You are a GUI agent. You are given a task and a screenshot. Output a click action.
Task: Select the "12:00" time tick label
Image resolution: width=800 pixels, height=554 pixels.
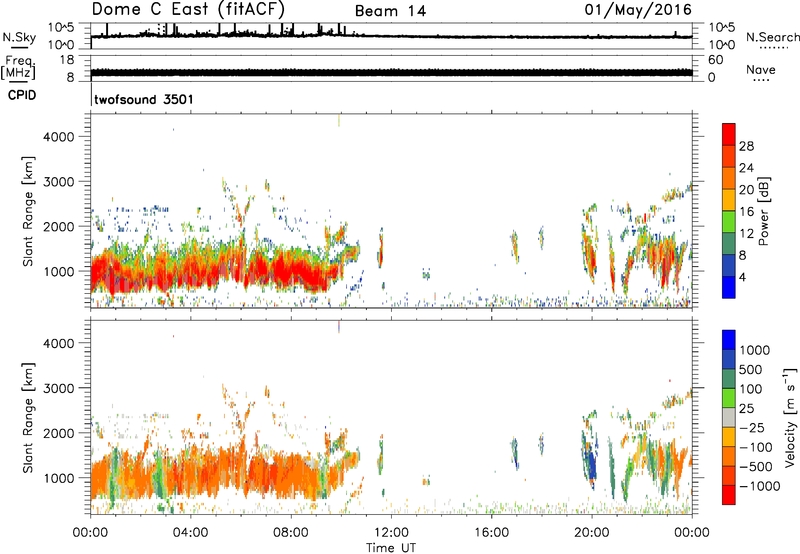pos(391,533)
